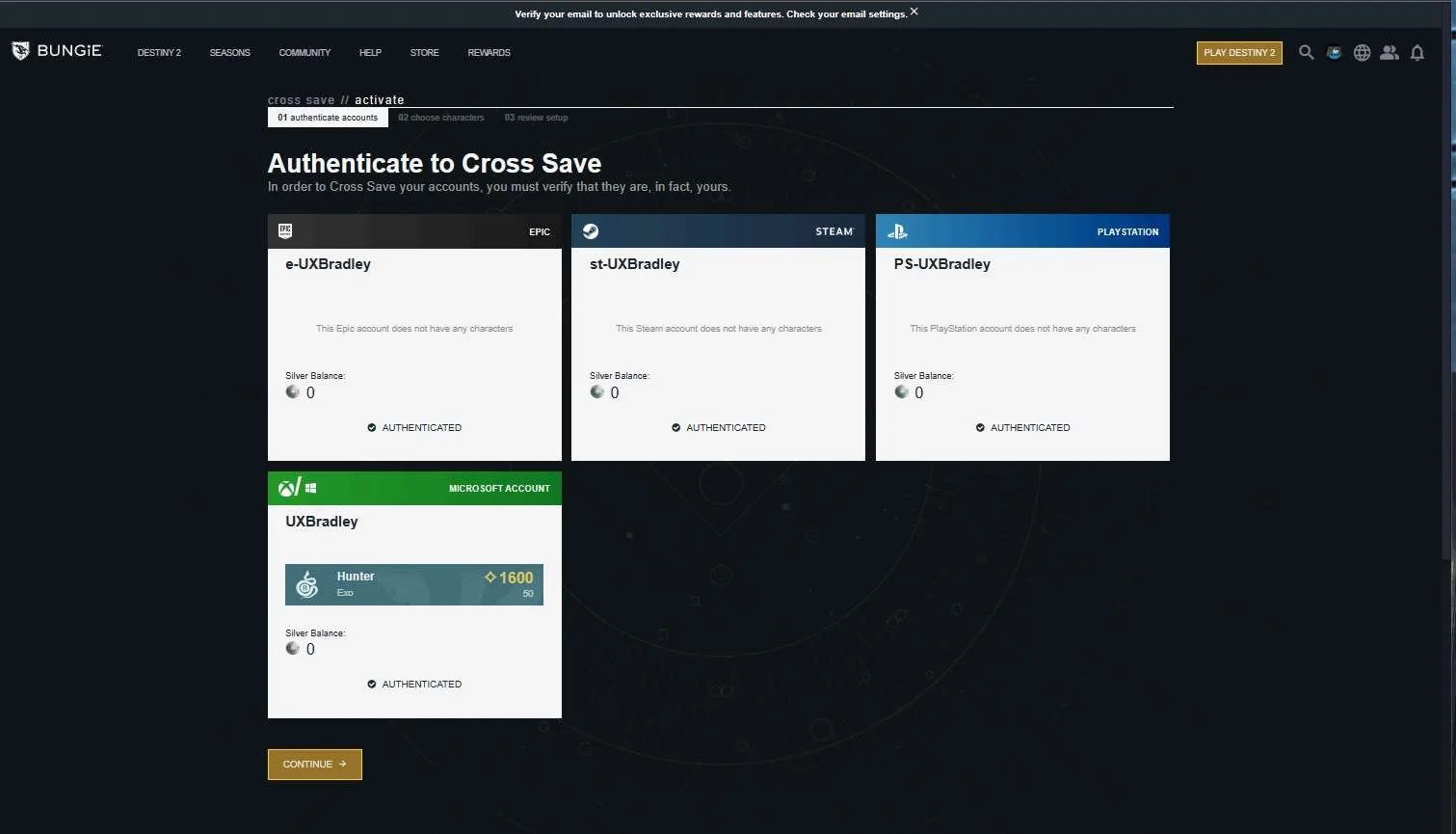Click the 'activate' breadcrumb text
The height and width of the screenshot is (834, 1456).
click(380, 100)
